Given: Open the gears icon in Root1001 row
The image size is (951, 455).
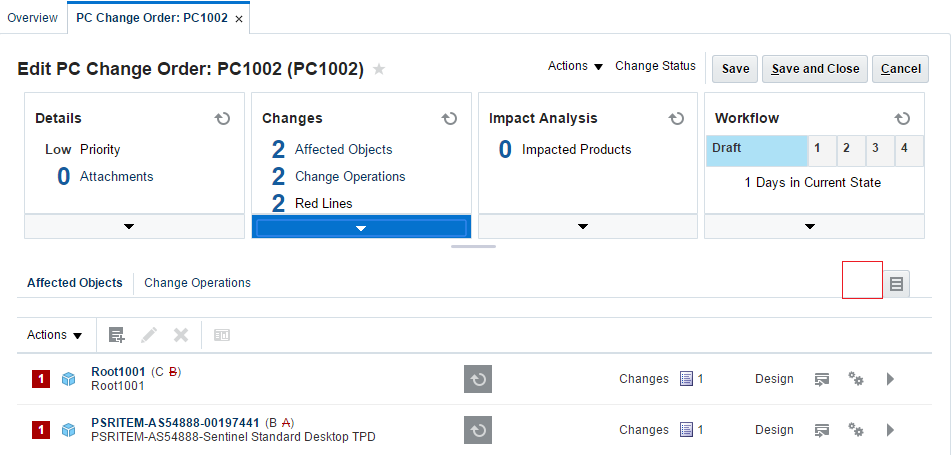Looking at the screenshot, I should [856, 379].
